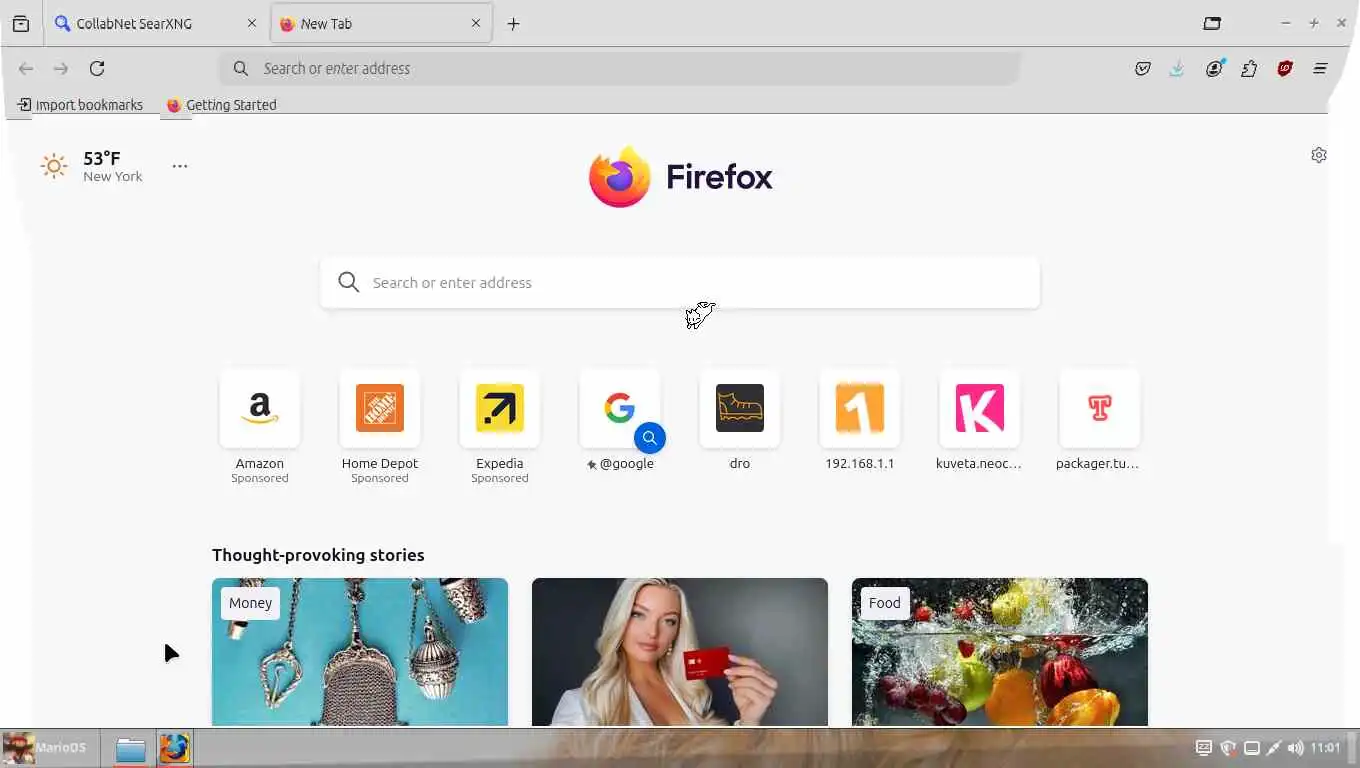Click the network plug tray icon
Screen dimensions: 1360x768
1273,748
